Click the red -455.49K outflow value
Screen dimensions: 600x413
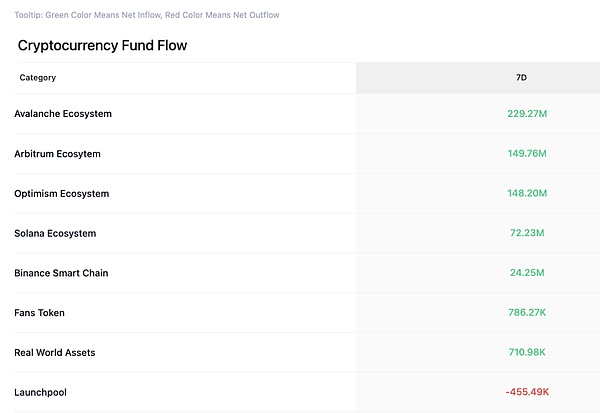click(526, 392)
